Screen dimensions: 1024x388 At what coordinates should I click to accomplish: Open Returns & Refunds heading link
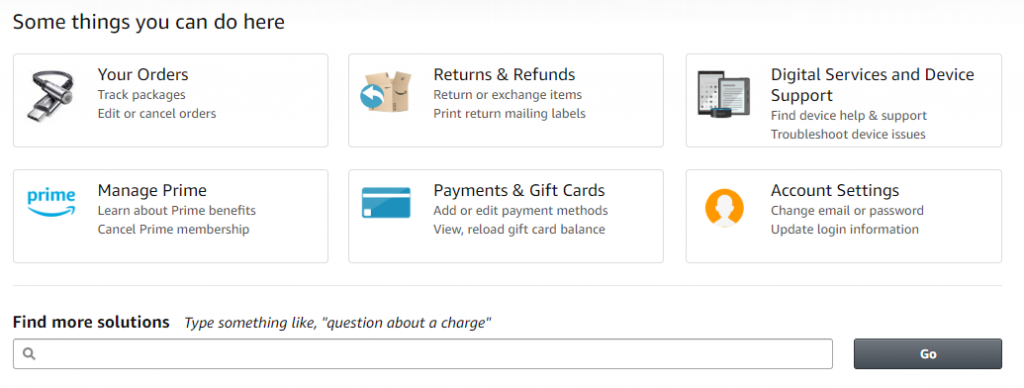pyautogui.click(x=504, y=74)
